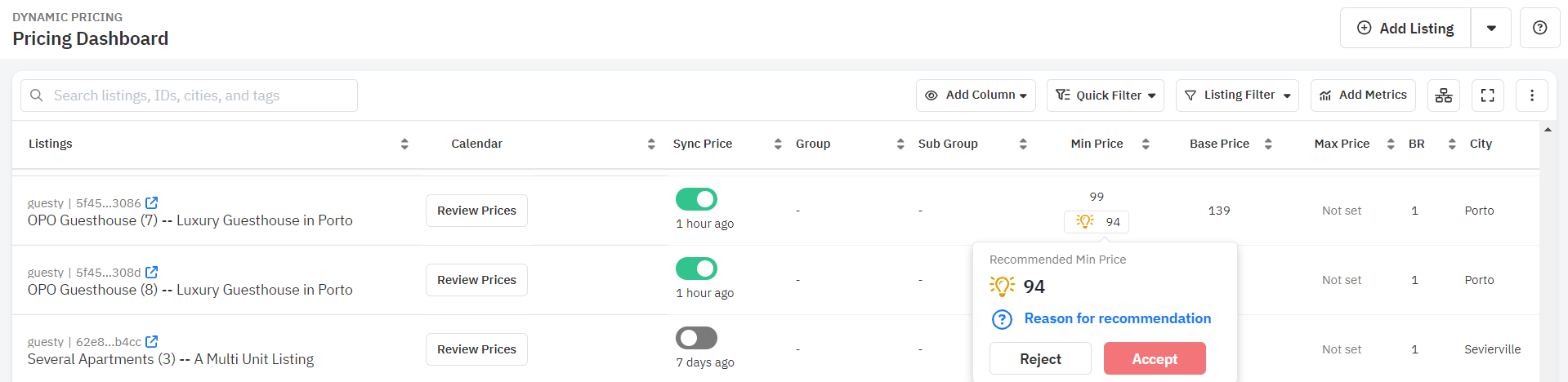Enter fullscreen table view icon
The width and height of the screenshot is (1568, 382).
tap(1488, 95)
